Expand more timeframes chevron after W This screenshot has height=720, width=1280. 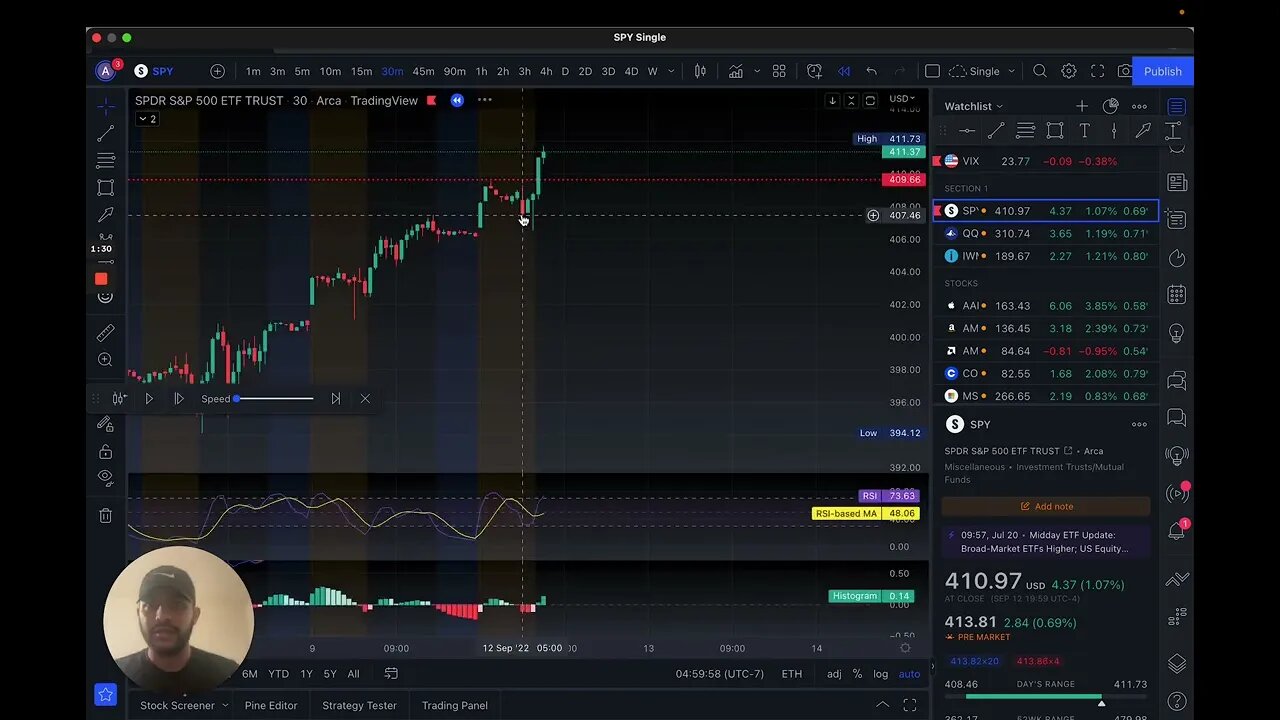tap(671, 71)
